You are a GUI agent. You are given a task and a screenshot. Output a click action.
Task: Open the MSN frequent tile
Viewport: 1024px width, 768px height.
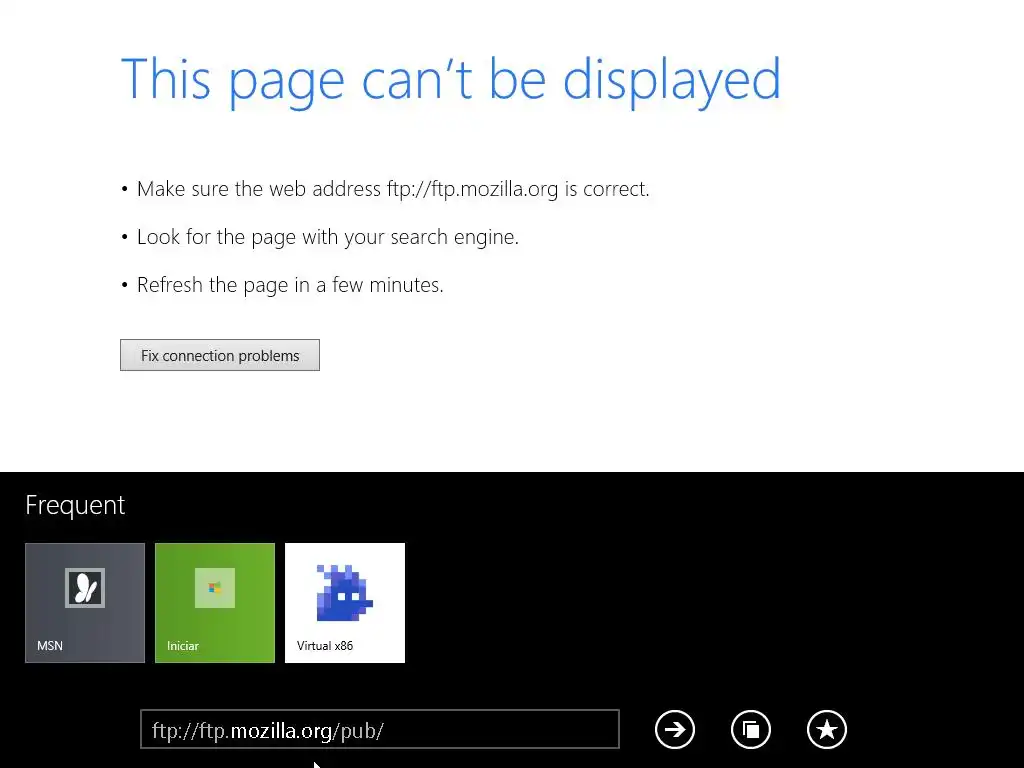[85, 603]
